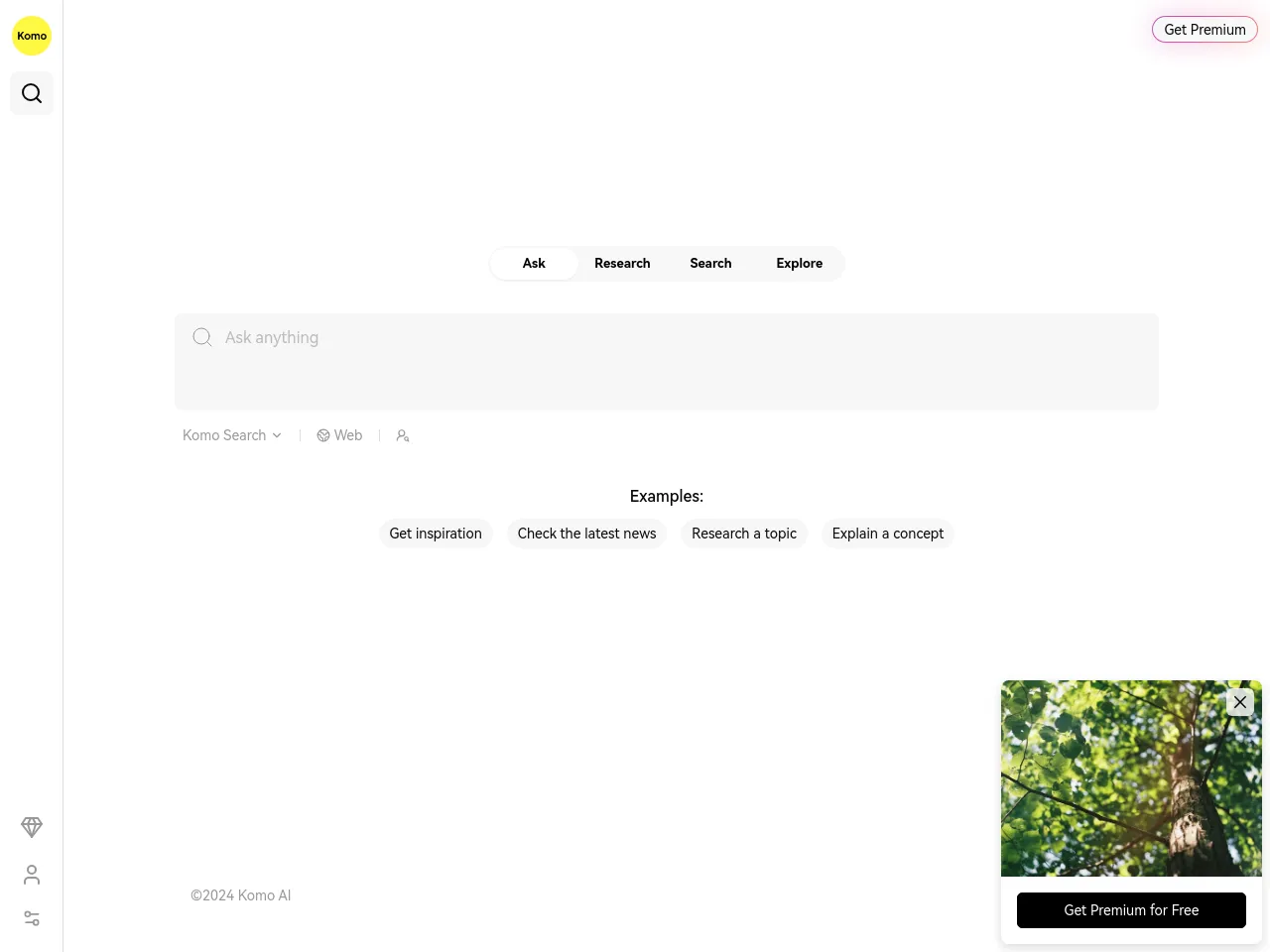
Task: Select the Ask tab
Action: [x=534, y=264]
